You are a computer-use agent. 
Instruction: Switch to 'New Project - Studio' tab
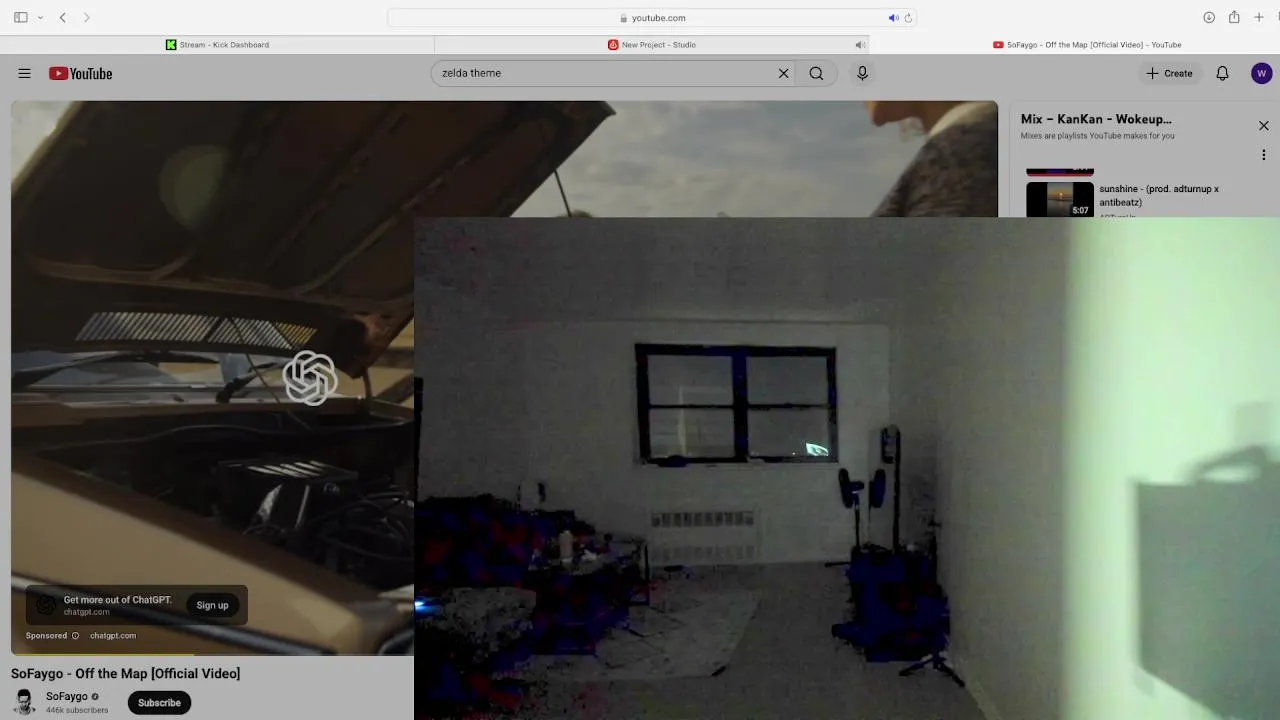pyautogui.click(x=652, y=44)
